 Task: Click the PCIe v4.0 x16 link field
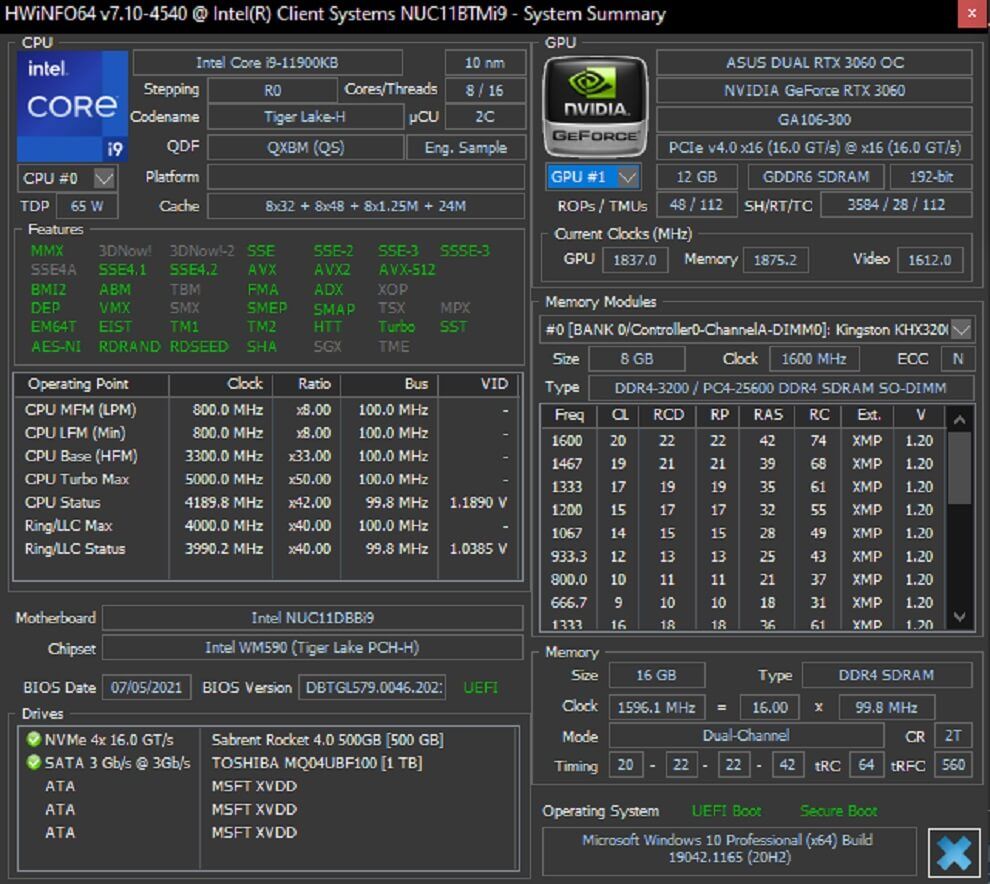(814, 148)
